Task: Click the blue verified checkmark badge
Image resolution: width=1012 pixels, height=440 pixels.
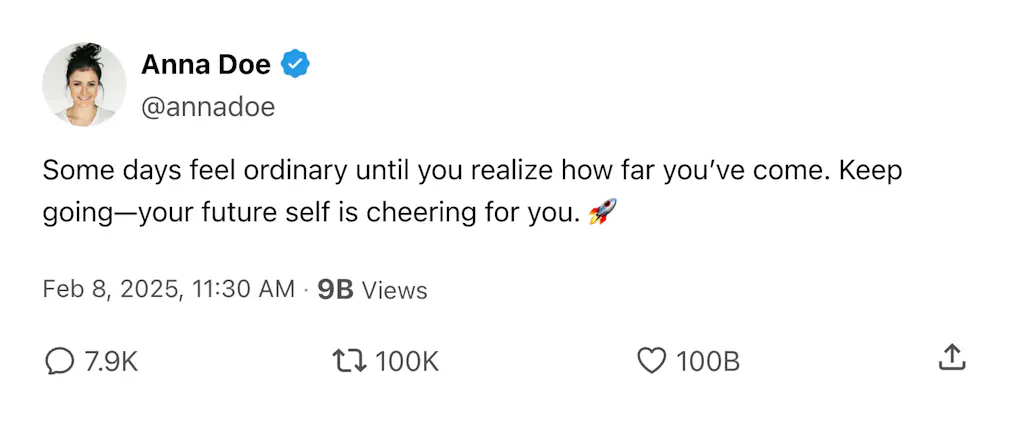Action: point(295,63)
